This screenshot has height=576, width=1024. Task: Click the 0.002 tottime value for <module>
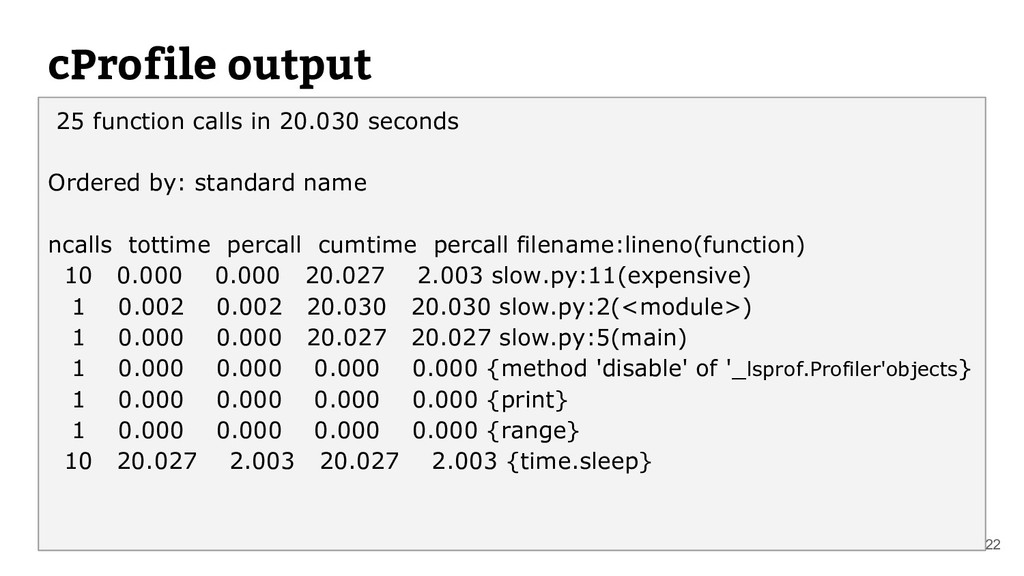tap(150, 307)
